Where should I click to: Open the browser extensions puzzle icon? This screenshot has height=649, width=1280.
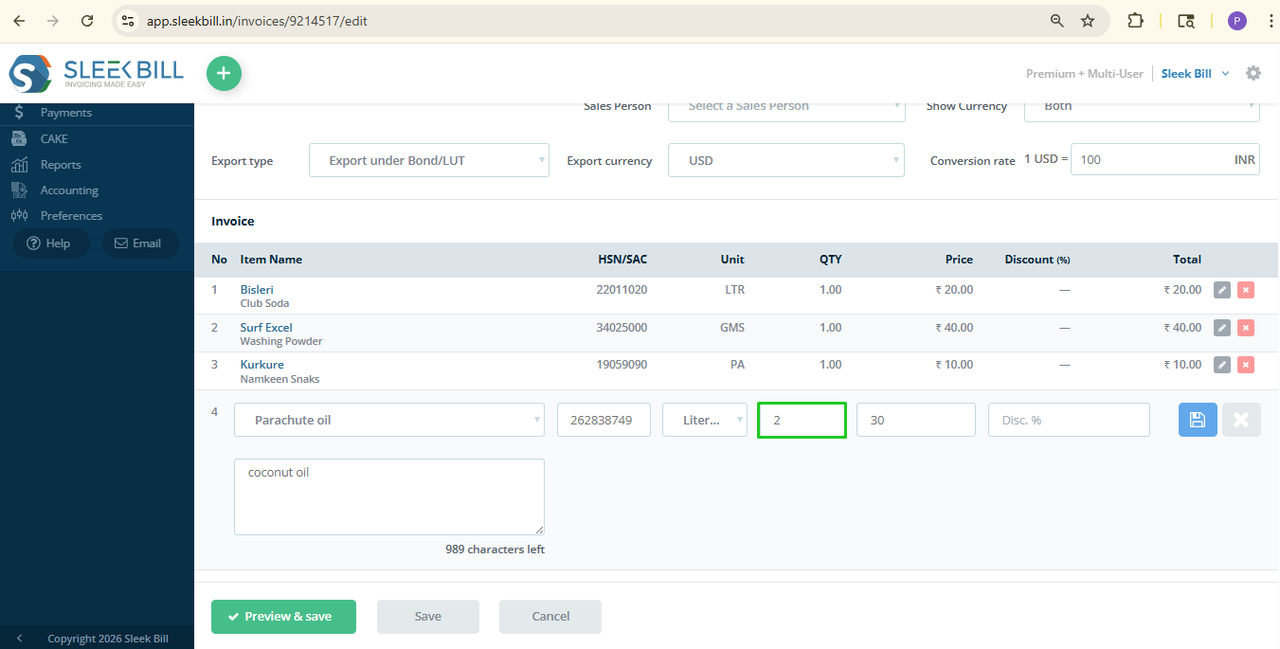pyautogui.click(x=1135, y=20)
